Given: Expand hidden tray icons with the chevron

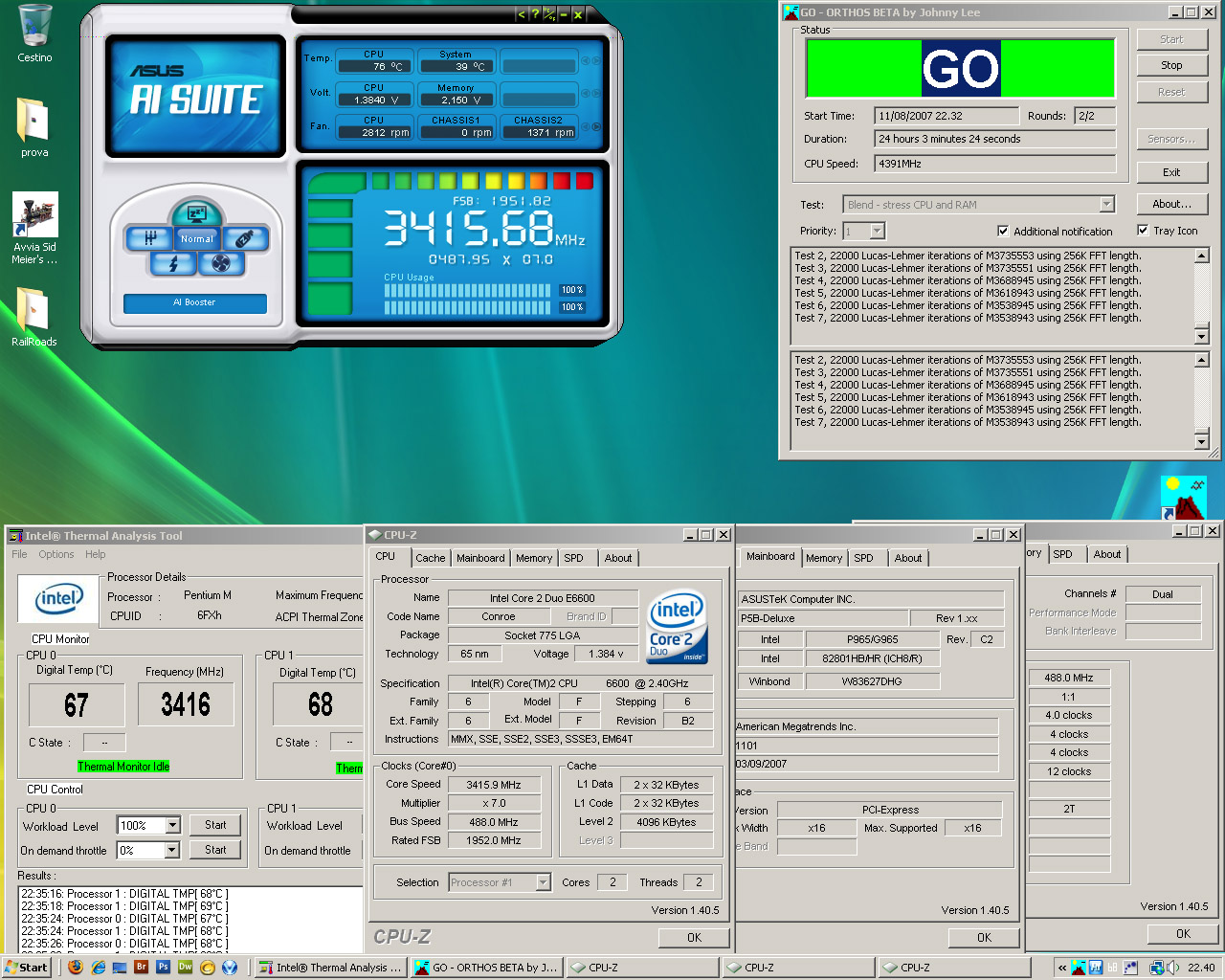Looking at the screenshot, I should (1061, 968).
